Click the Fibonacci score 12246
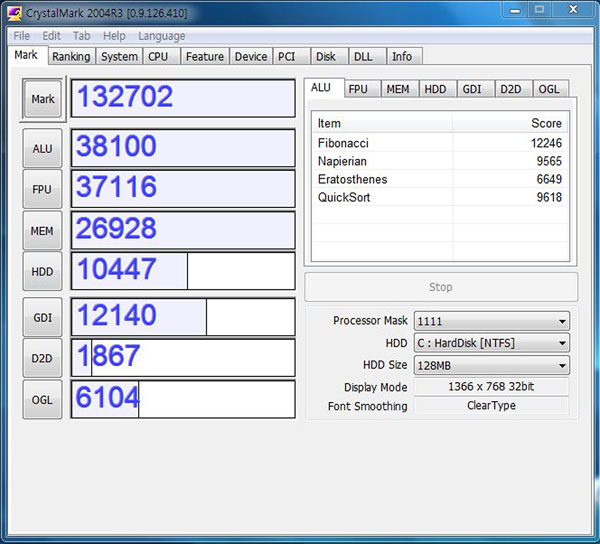Image resolution: width=600 pixels, height=544 pixels. pos(546,143)
